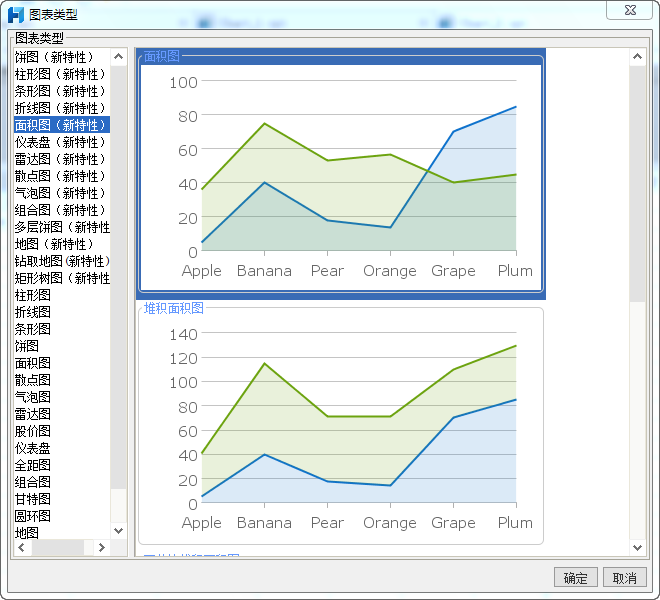Screen dimensions: 660x600
Task: Click chart list scroll down arrow
Action: 119,531
